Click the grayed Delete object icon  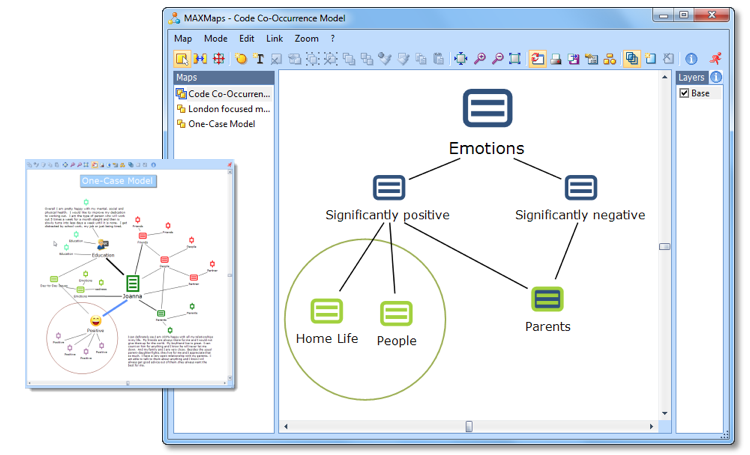pyautogui.click(x=276, y=59)
